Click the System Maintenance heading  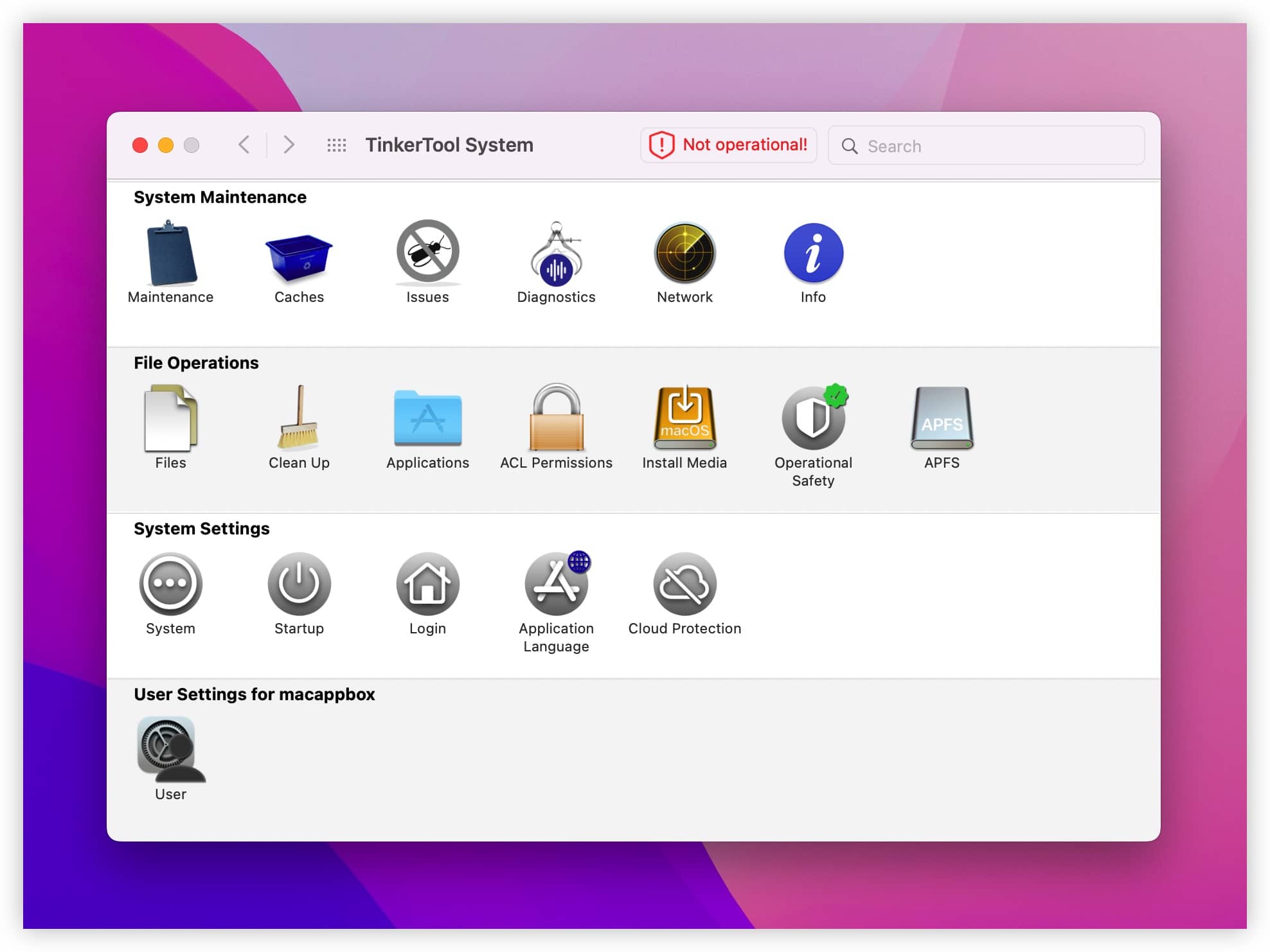point(220,197)
